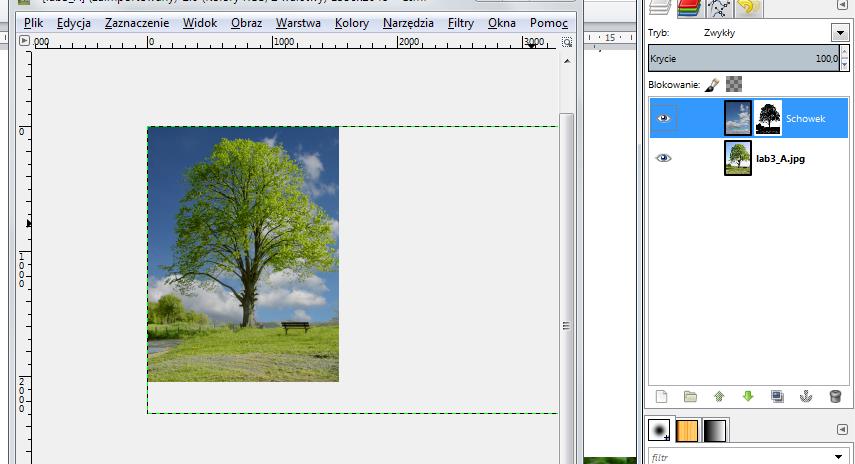Switch to the Undo History dock tab
Screen dimensions: 855x464
748,8
